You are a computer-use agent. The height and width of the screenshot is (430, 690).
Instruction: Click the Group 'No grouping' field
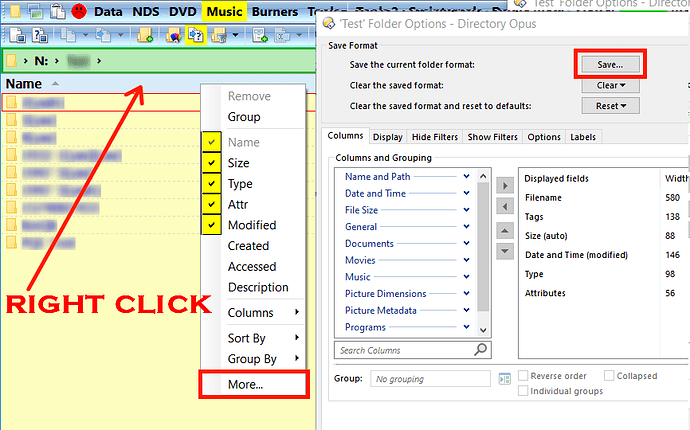[x=430, y=379]
